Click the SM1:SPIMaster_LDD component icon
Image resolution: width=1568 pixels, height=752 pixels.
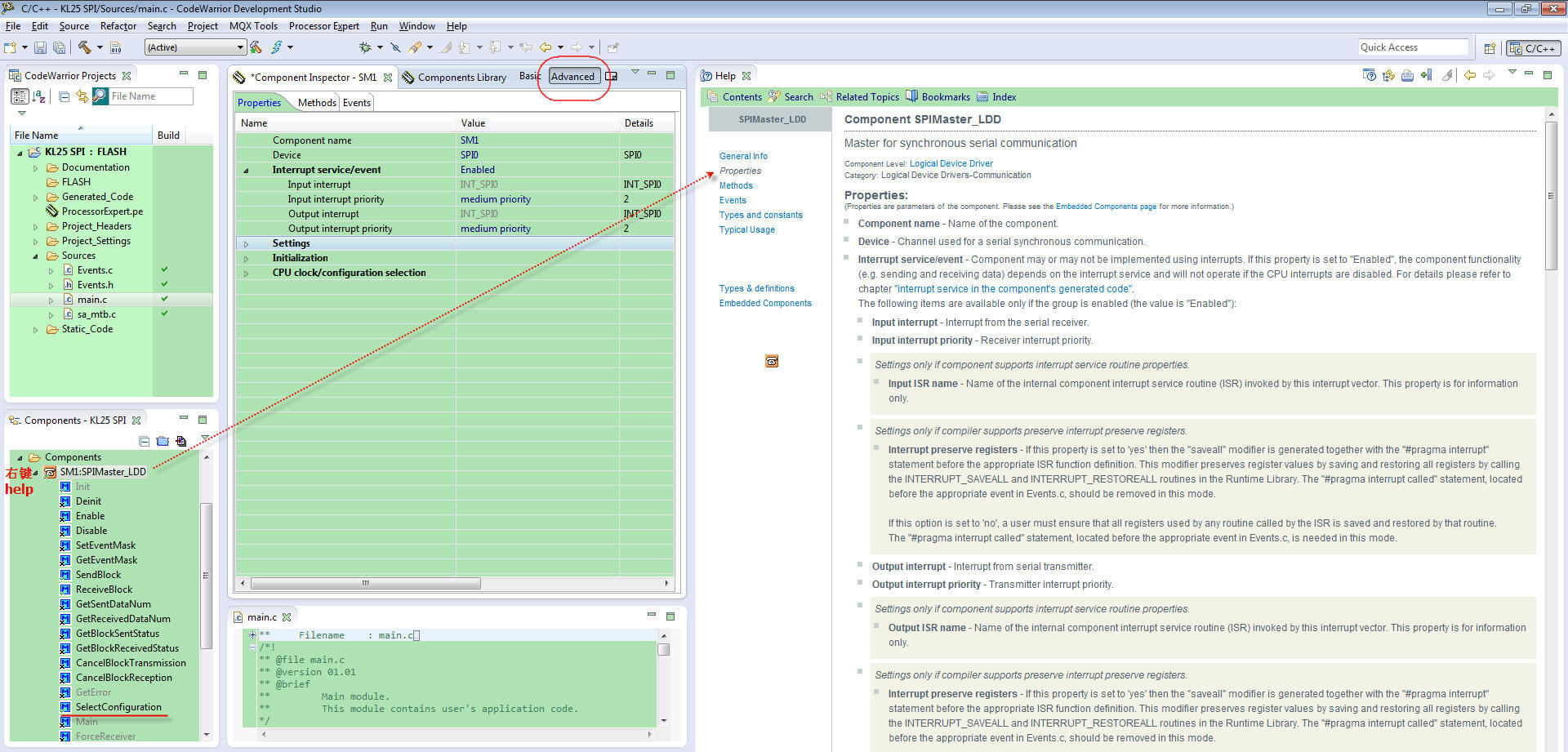click(x=50, y=472)
